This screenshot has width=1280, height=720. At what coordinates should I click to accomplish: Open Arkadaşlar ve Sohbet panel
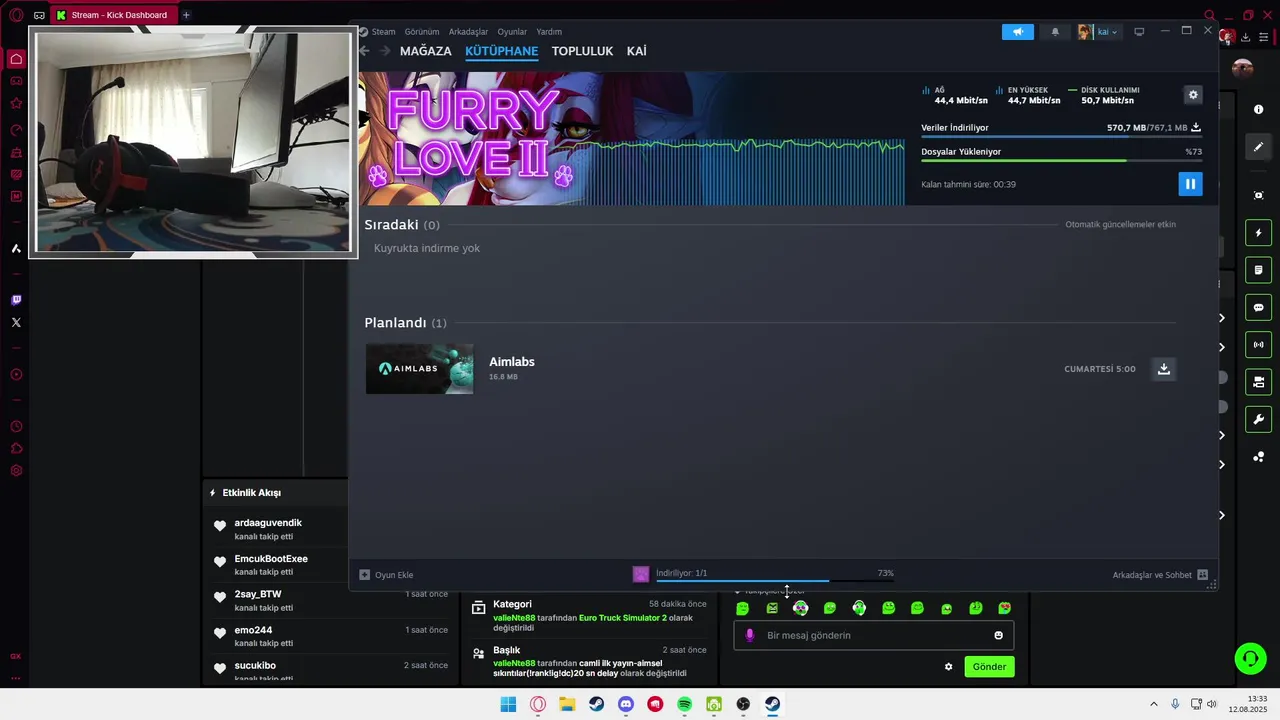tap(1160, 575)
